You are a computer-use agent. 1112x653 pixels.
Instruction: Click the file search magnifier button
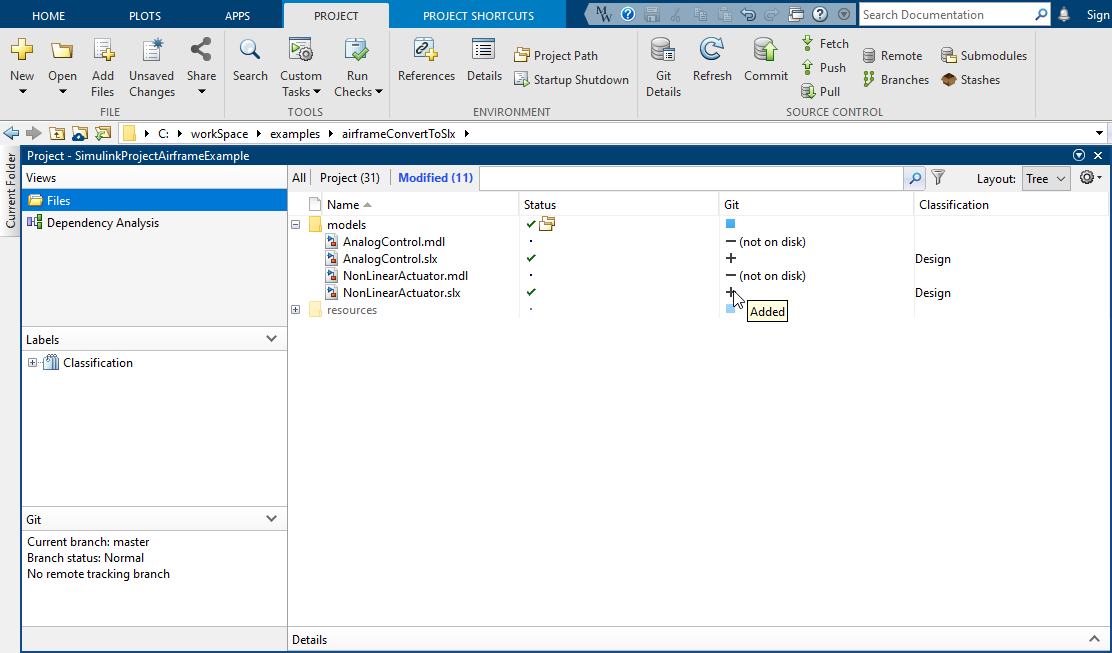915,178
